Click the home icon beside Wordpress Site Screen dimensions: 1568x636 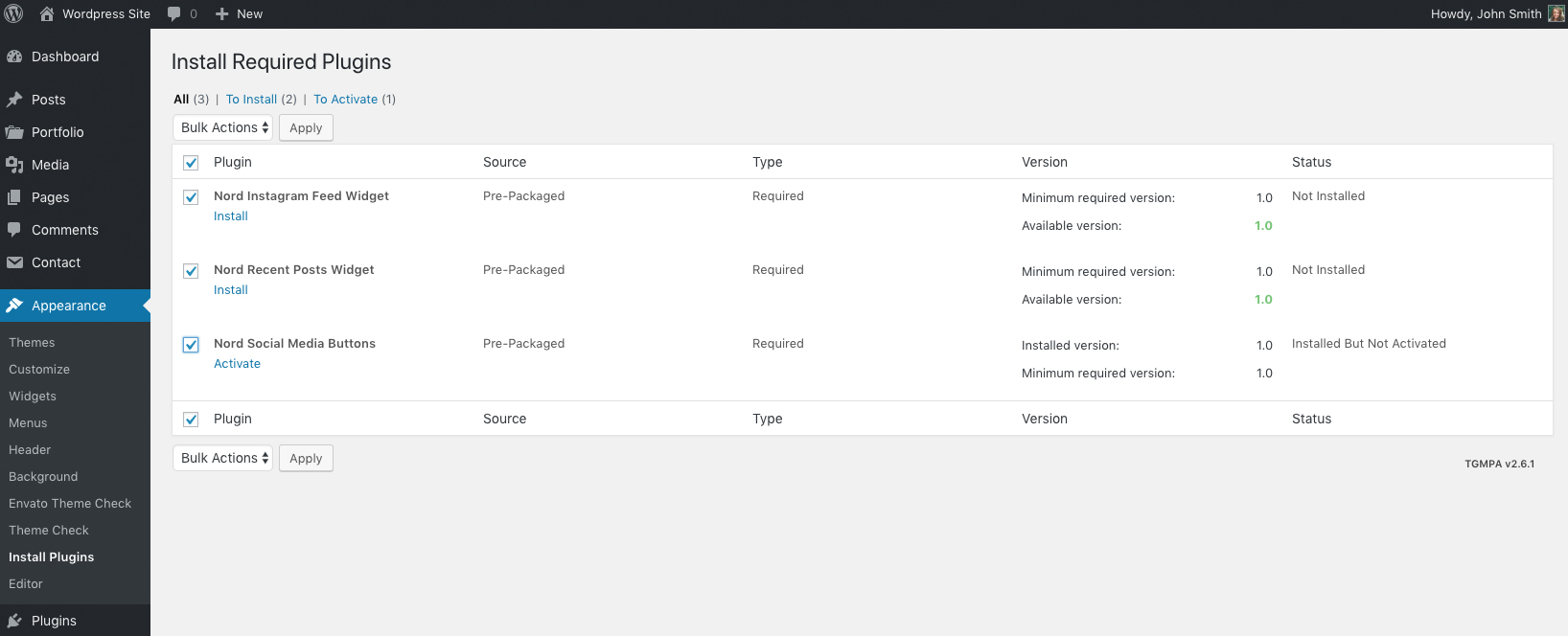[46, 13]
